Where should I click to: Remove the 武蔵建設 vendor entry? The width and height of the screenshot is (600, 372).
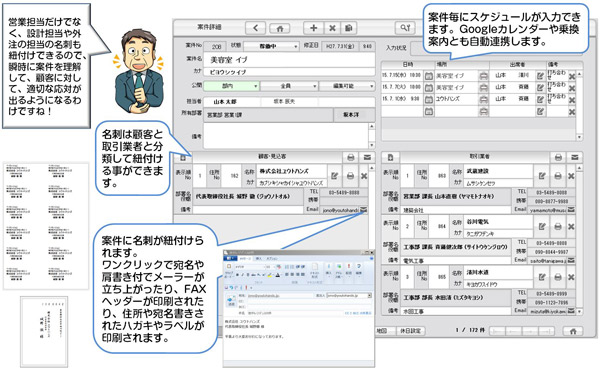[x=571, y=176]
